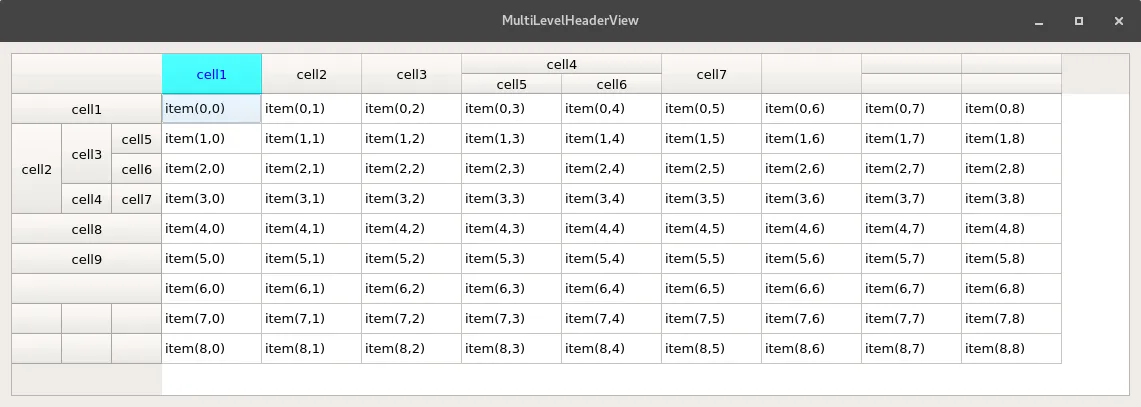
Task: Select the cell2 column header
Action: [311, 74]
